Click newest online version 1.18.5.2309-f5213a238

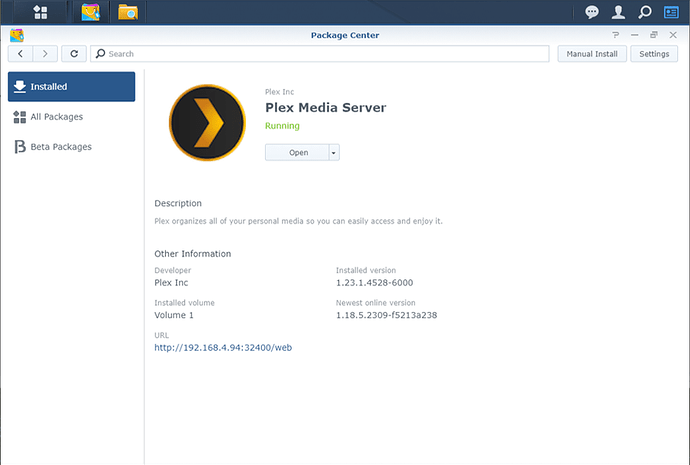(x=386, y=315)
